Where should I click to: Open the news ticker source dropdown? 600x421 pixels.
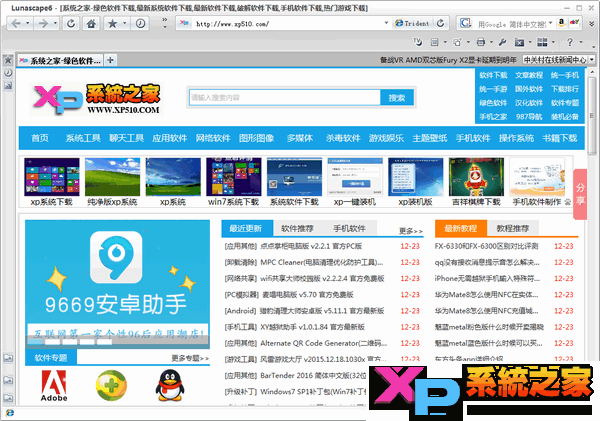(x=592, y=60)
